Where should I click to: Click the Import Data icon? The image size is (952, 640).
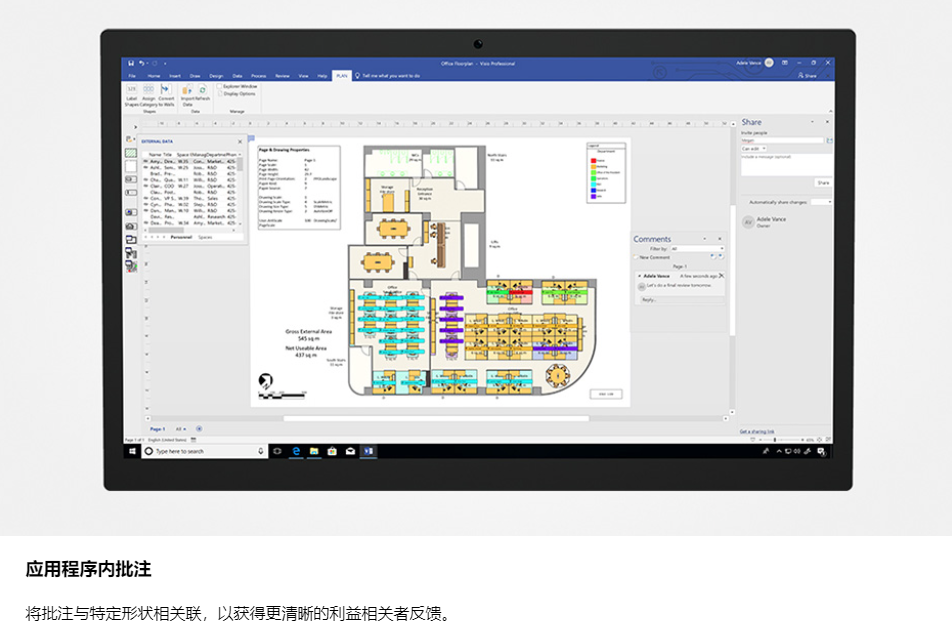pos(187,91)
